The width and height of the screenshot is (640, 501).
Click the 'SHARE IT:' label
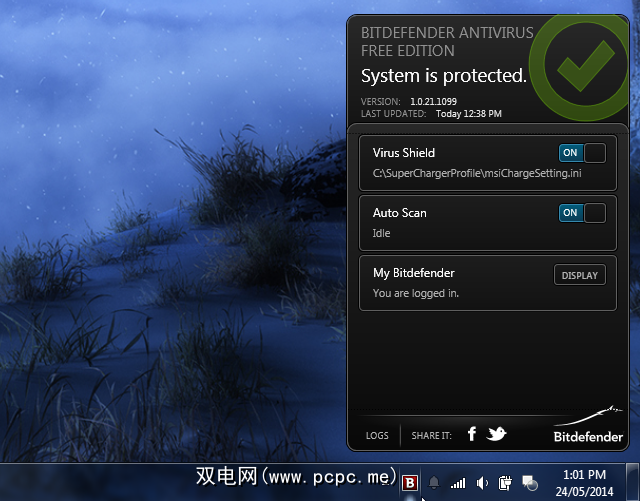(431, 436)
